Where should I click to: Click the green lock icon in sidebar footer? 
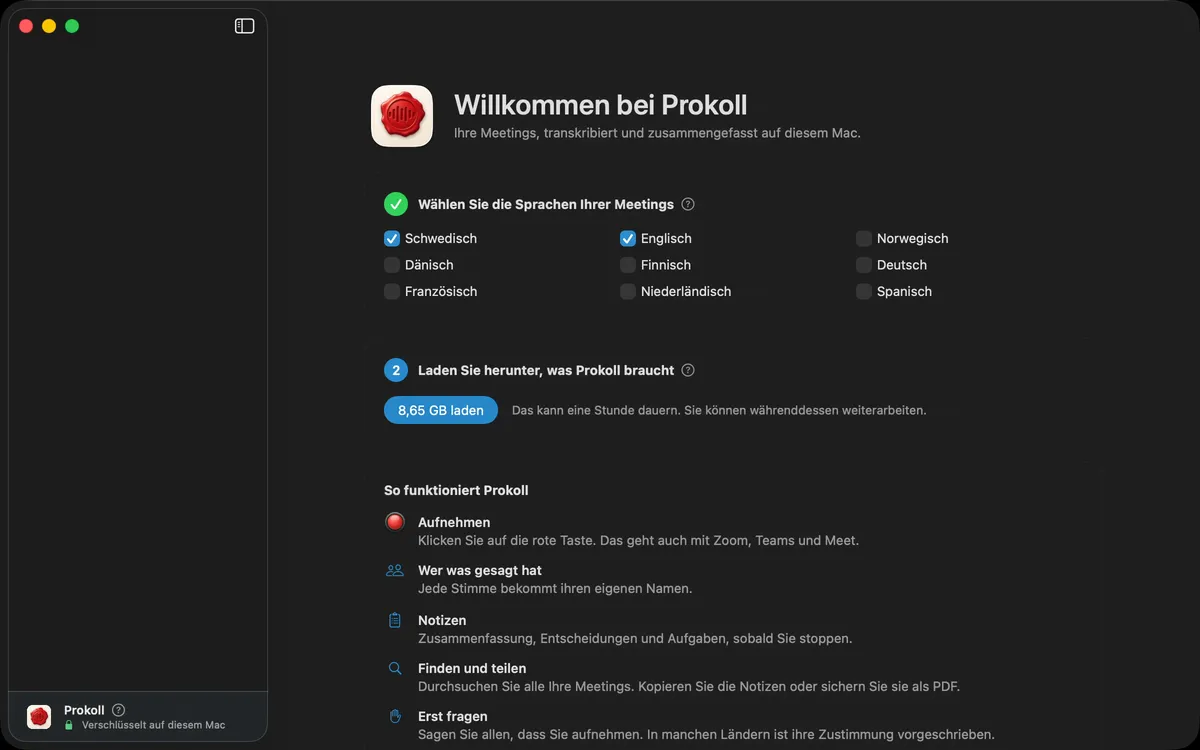coord(69,725)
